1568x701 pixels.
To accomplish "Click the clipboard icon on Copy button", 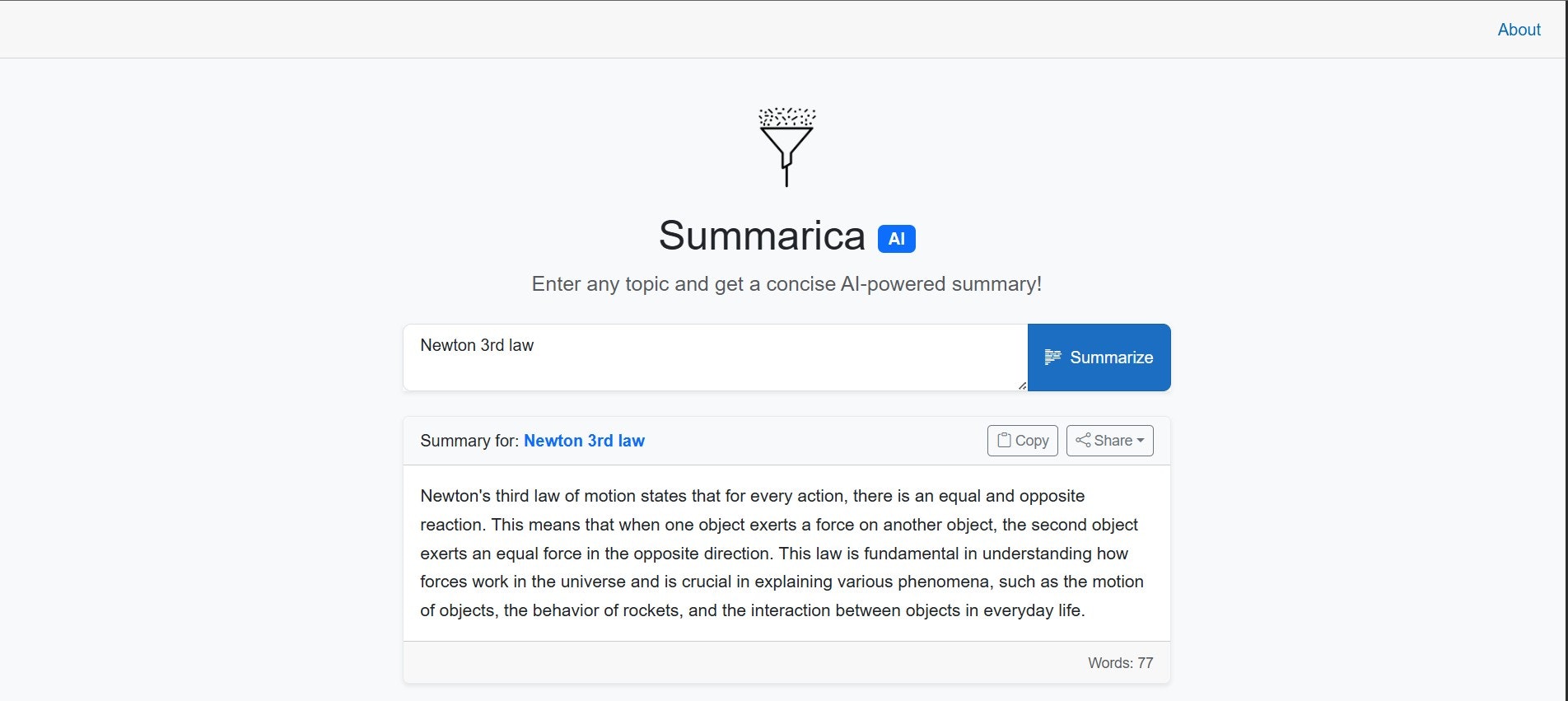I will [1005, 440].
